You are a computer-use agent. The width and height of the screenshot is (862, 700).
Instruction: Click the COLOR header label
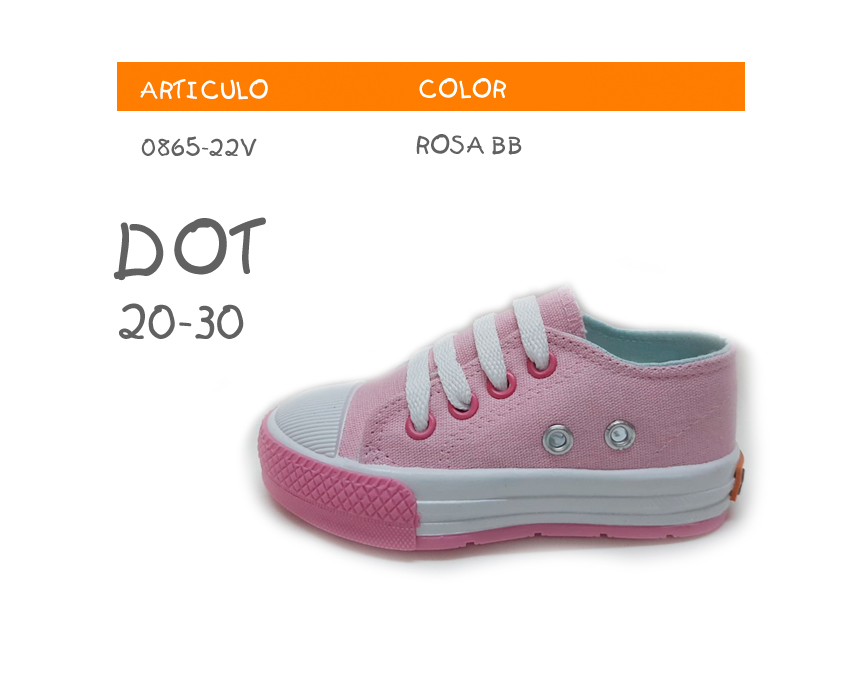point(462,89)
